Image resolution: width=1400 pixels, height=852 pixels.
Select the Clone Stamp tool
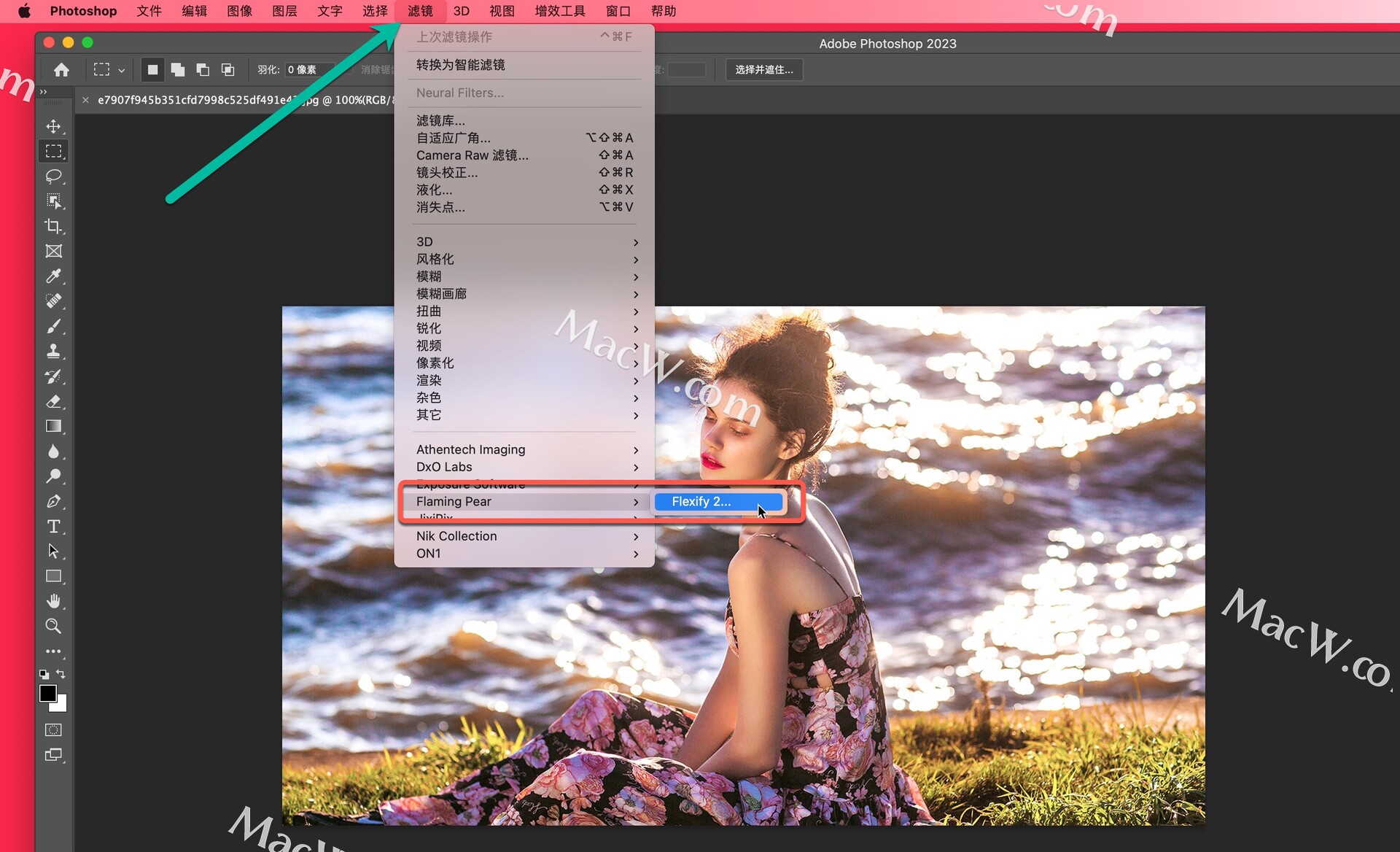click(x=54, y=351)
